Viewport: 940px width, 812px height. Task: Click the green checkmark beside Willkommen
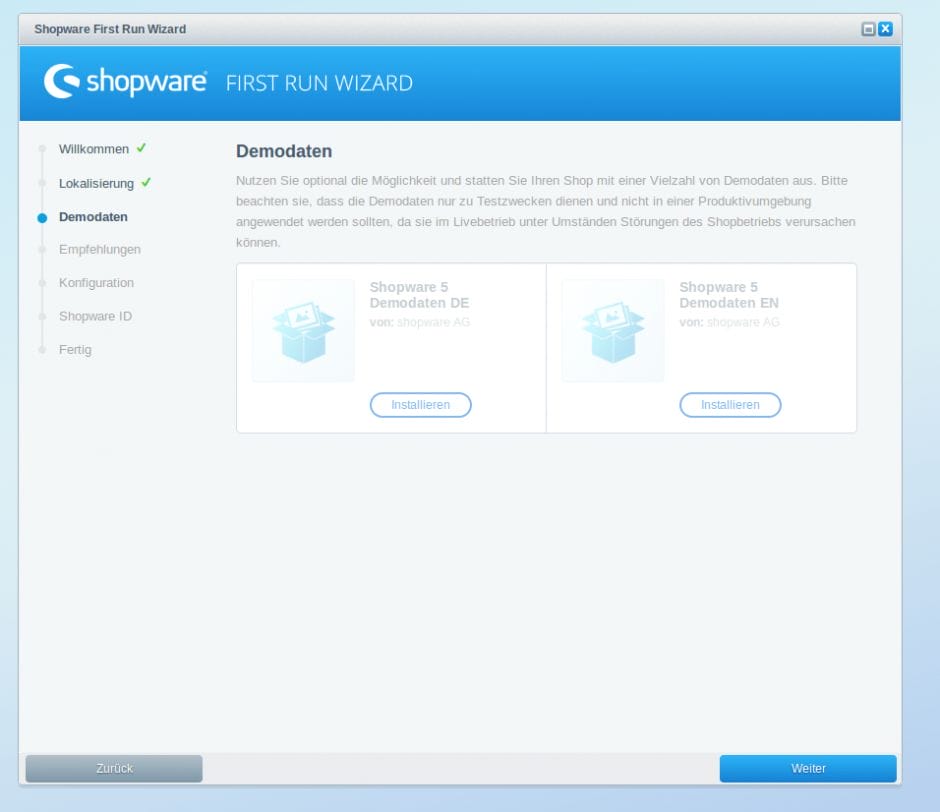click(142, 148)
